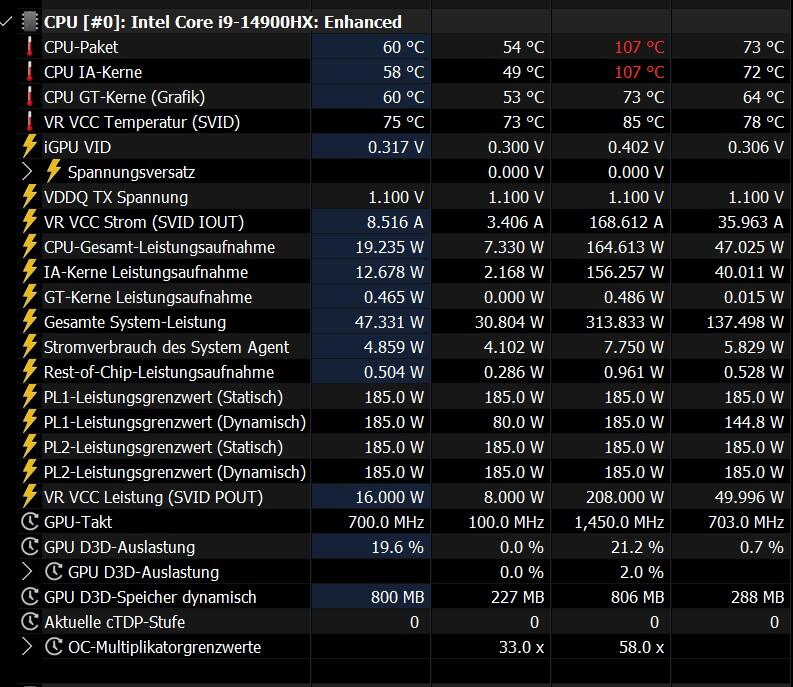Select the PL1-Leistungsgrenzwert (Statisch) label
This screenshot has height=687, width=793.
click(163, 397)
